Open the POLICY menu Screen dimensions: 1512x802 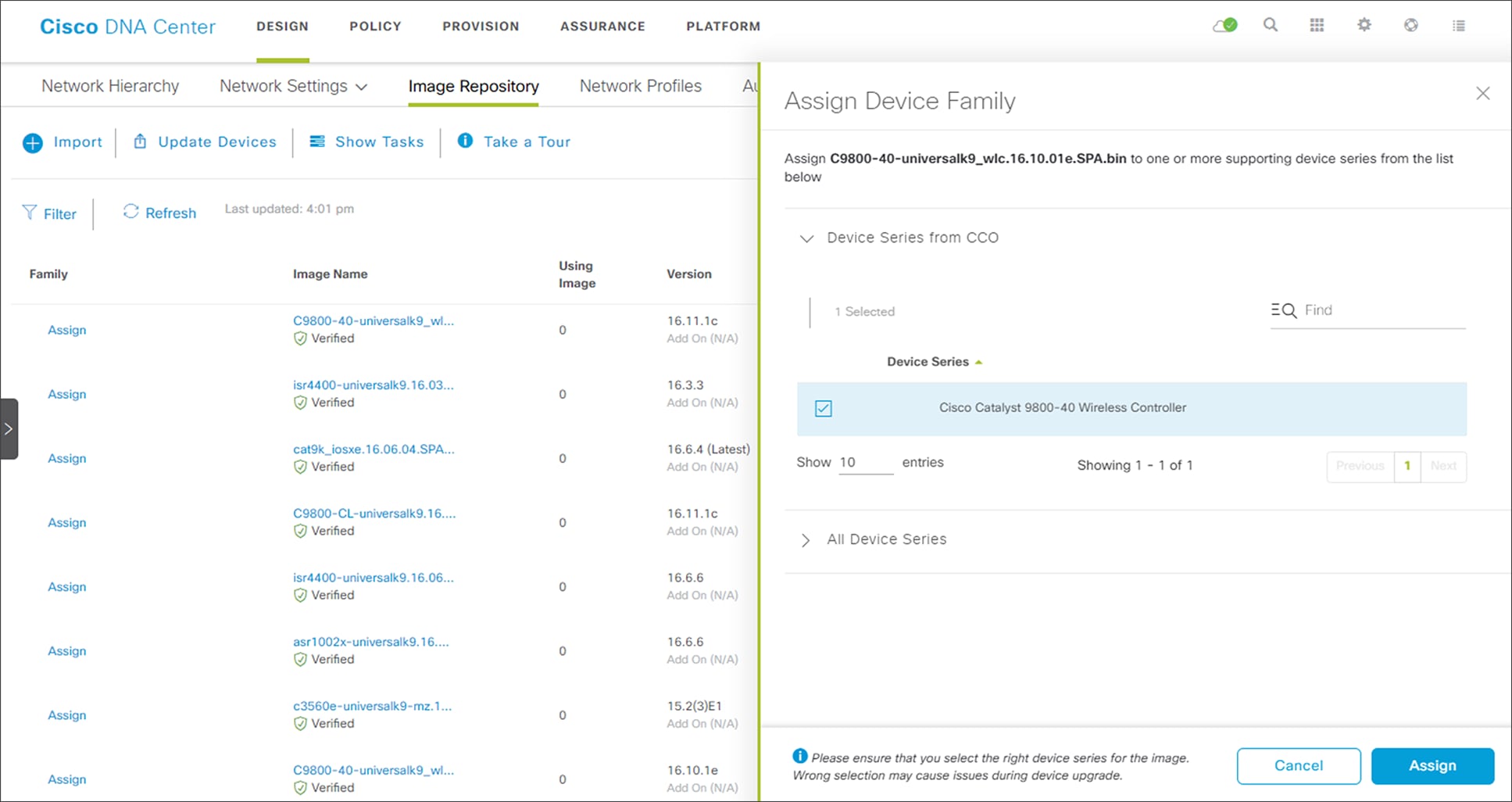coord(375,26)
